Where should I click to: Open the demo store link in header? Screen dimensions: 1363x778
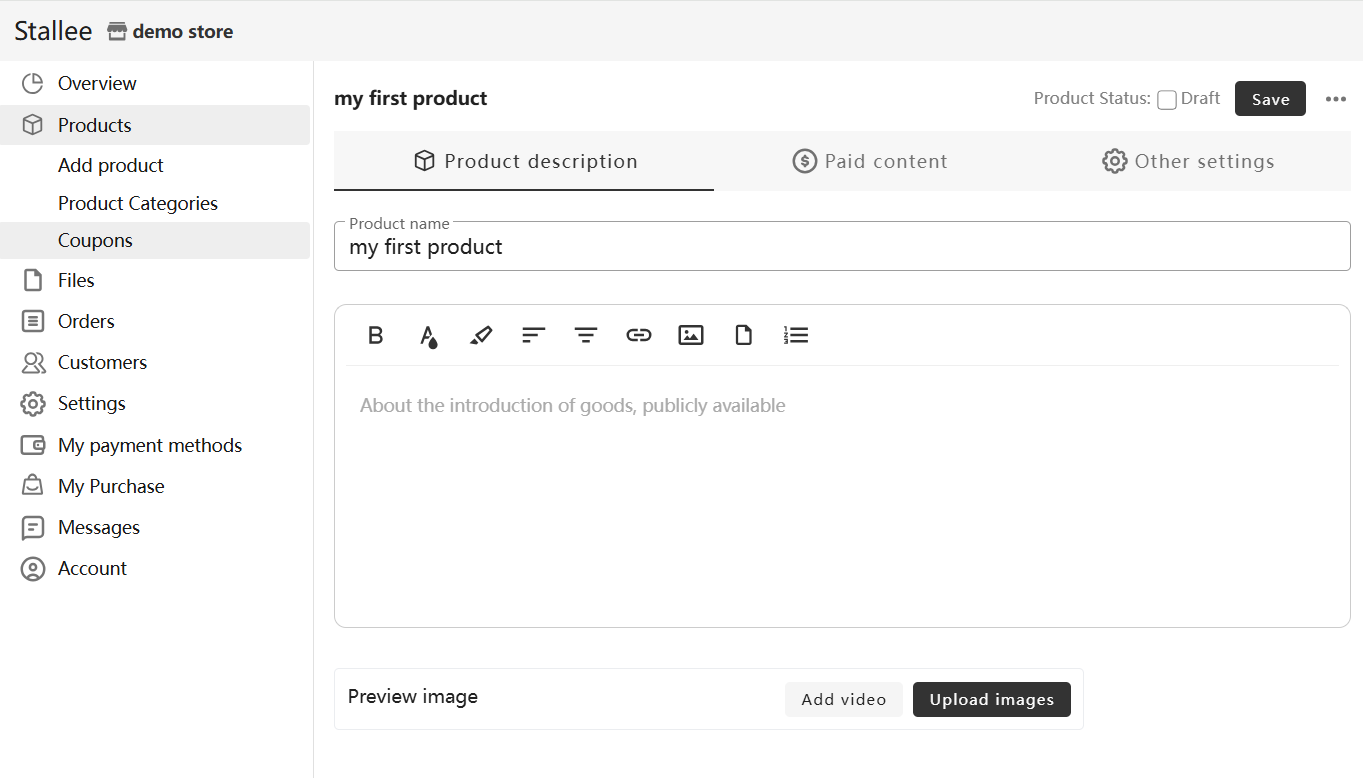(x=171, y=32)
